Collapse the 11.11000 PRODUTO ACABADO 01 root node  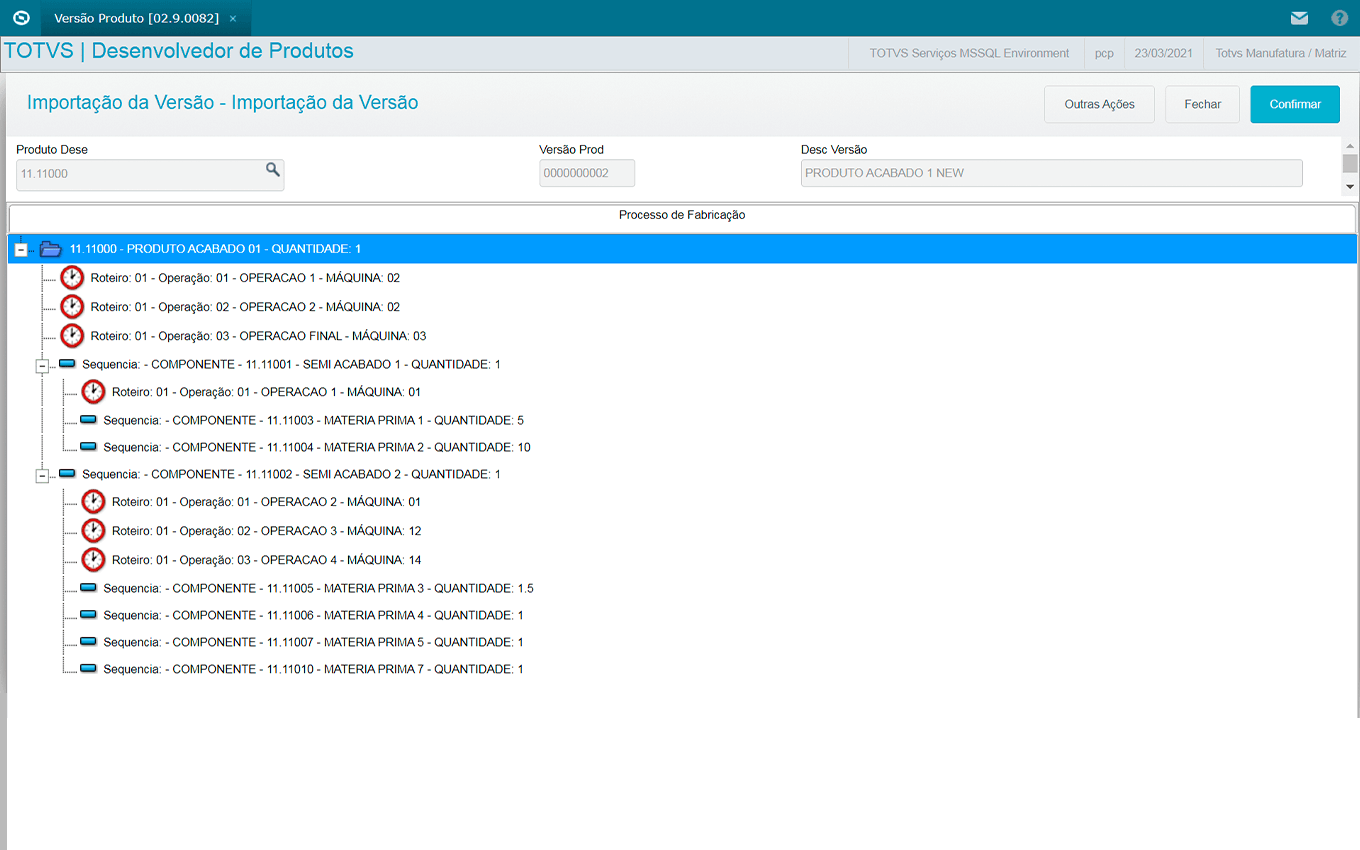(21, 250)
